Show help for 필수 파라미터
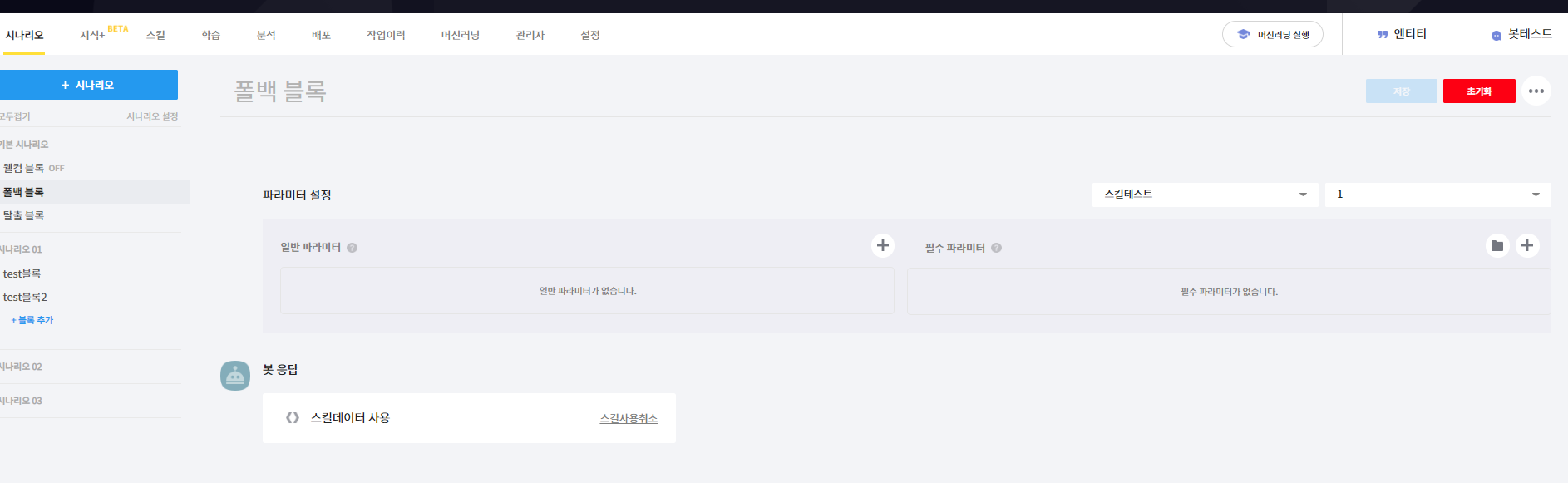This screenshot has height=483, width=1568. (x=997, y=248)
